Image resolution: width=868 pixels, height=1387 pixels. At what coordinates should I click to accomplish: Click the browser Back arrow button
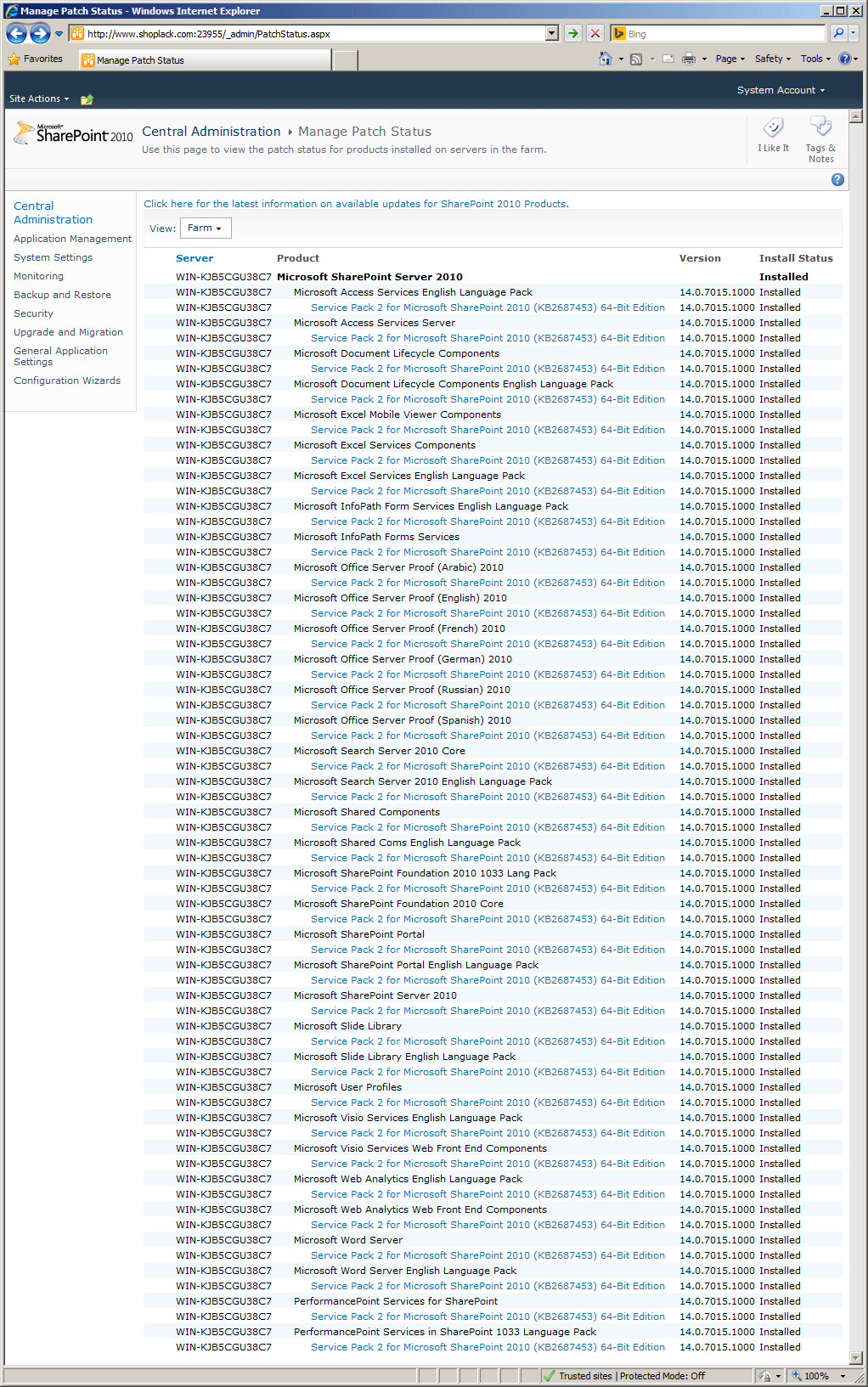[x=16, y=34]
